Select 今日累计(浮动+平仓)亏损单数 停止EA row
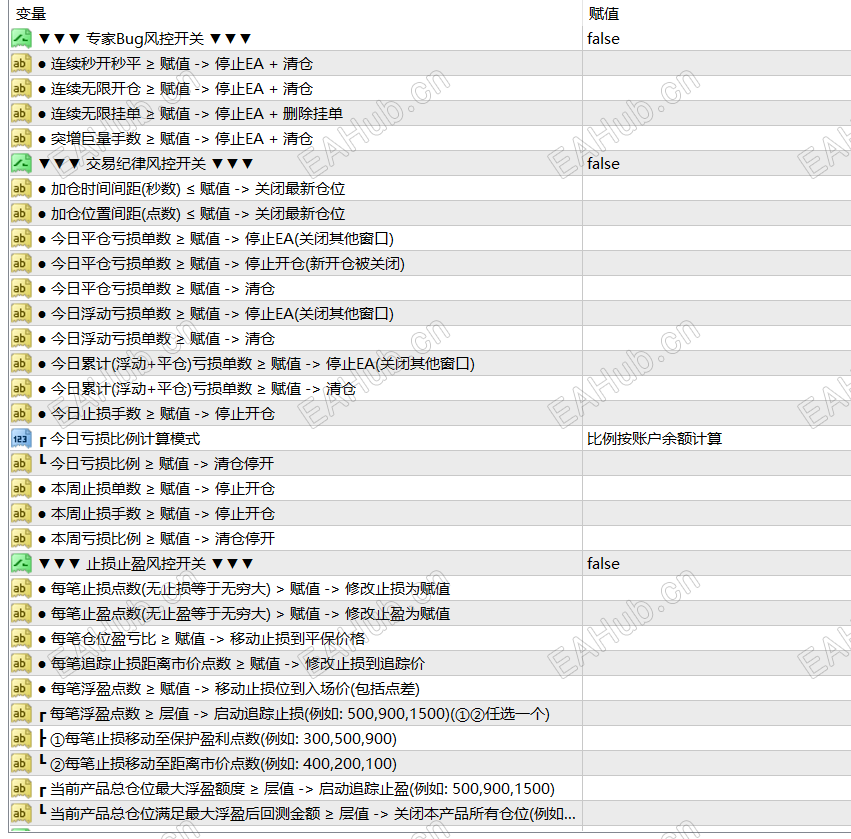This screenshot has height=839, width=851. coord(257,364)
